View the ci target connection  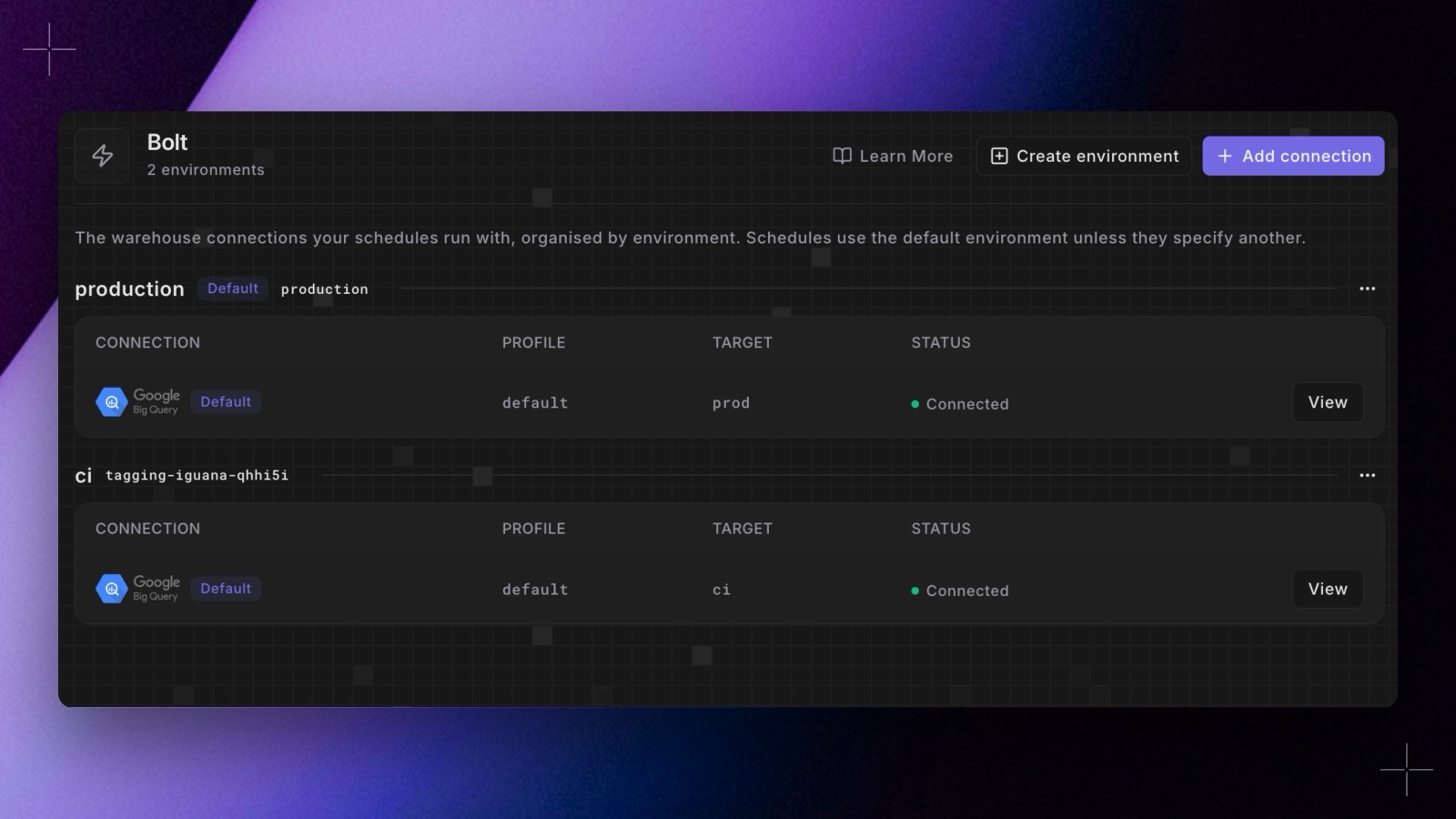(x=1328, y=589)
